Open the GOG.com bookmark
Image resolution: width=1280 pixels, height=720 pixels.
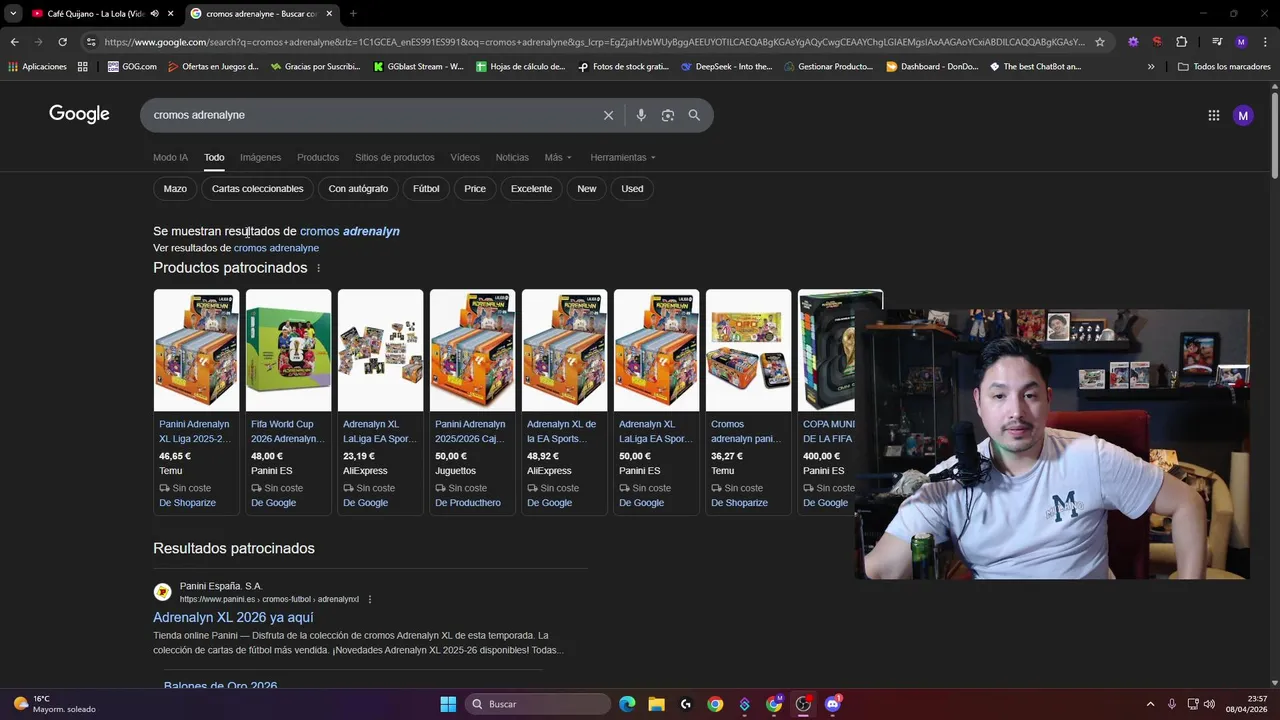coord(132,67)
